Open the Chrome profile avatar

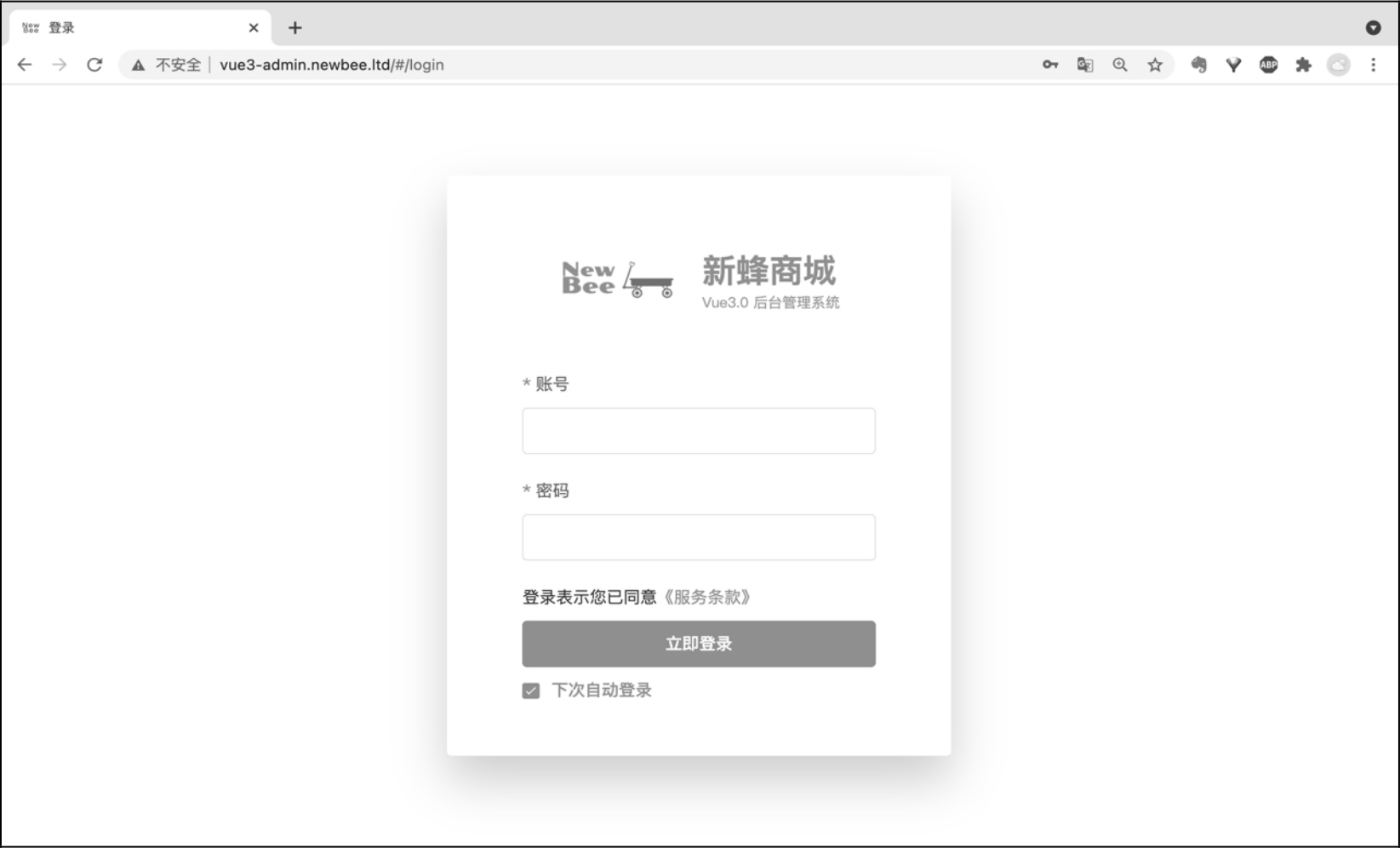click(1339, 65)
